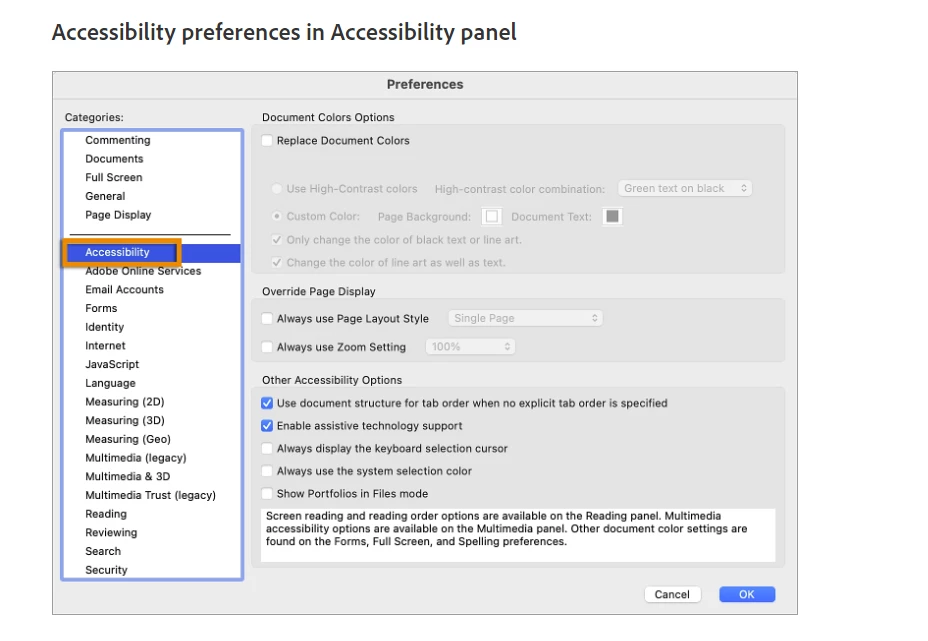Open the Page Display category

coord(118,215)
